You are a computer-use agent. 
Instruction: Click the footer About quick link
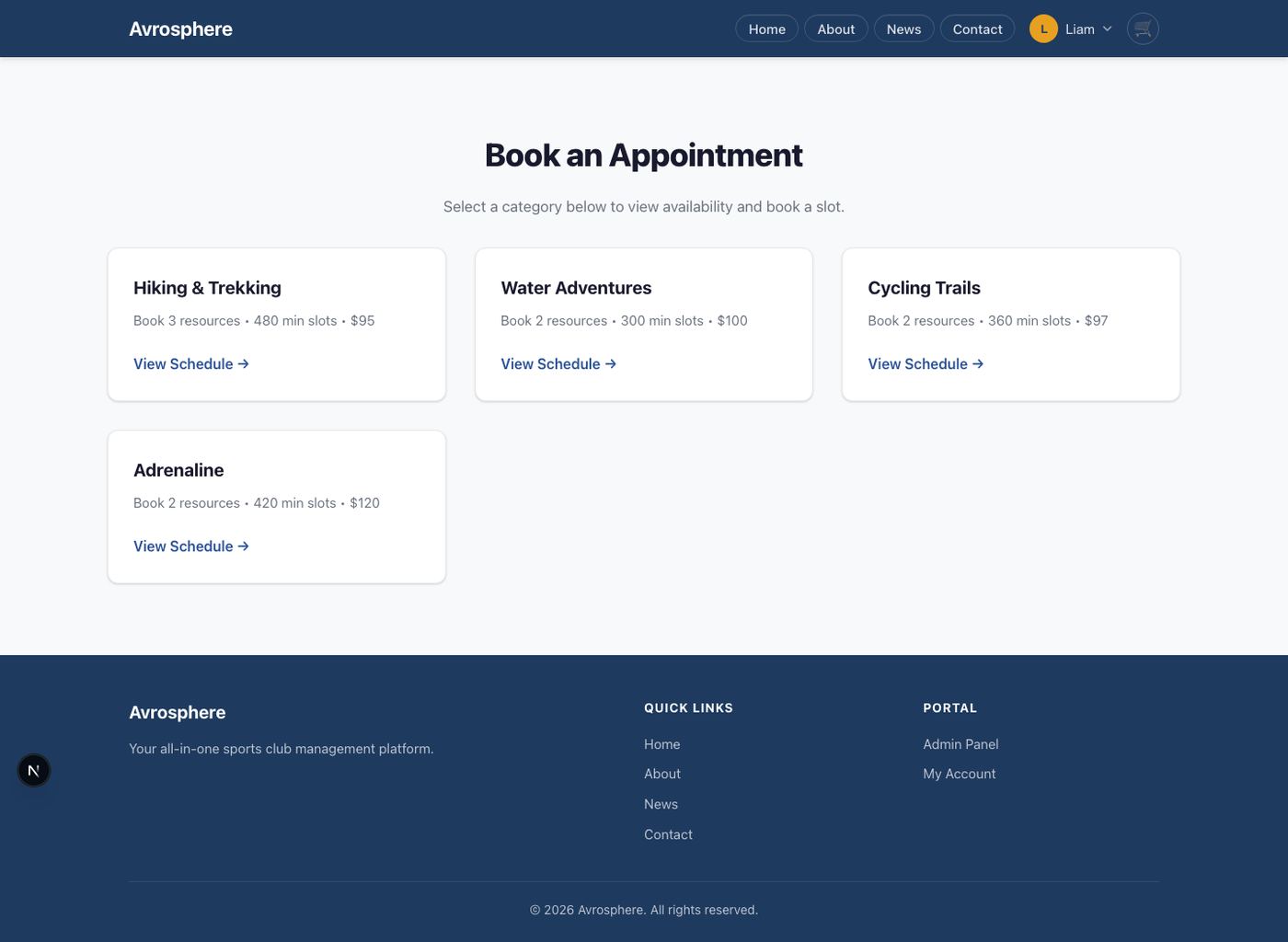coord(662,774)
